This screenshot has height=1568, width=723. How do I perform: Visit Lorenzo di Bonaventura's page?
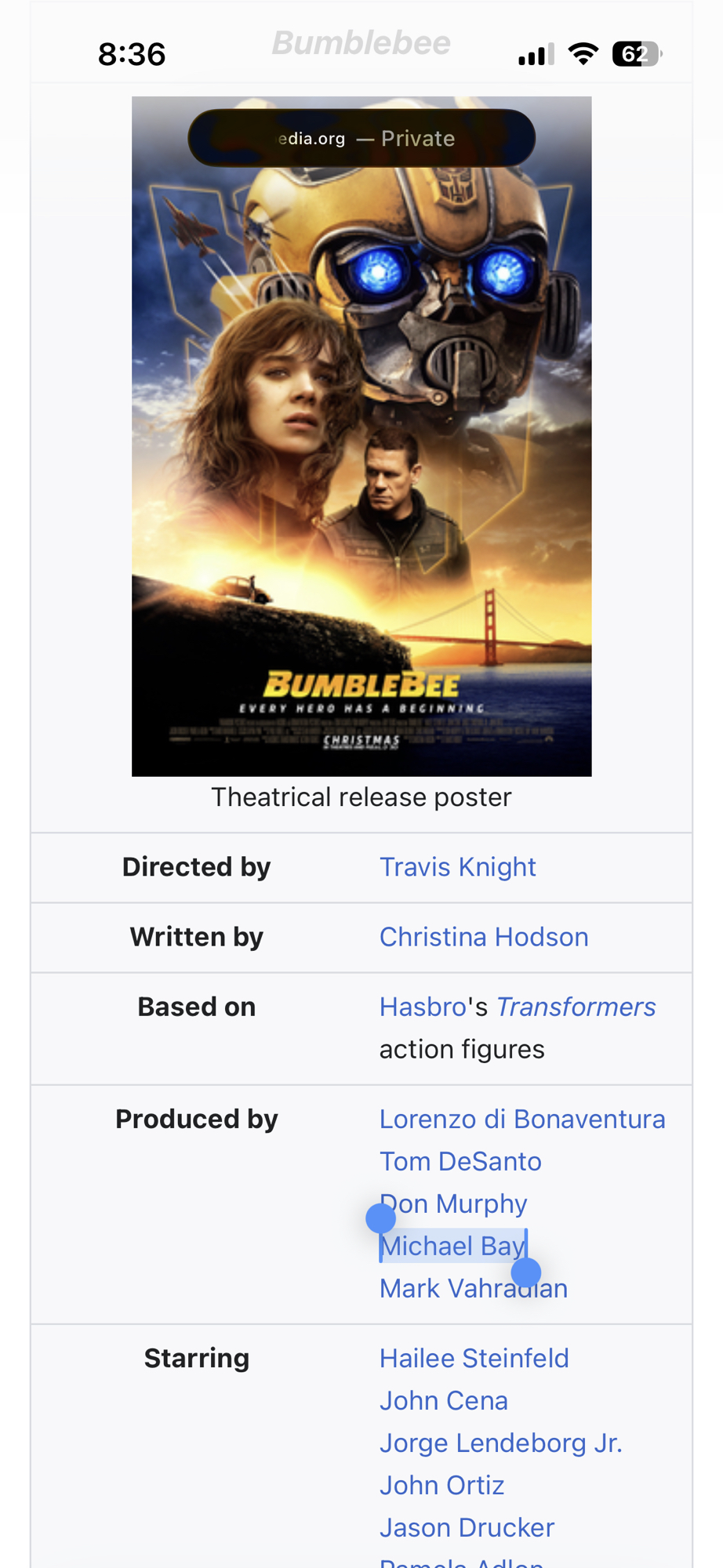522,1119
